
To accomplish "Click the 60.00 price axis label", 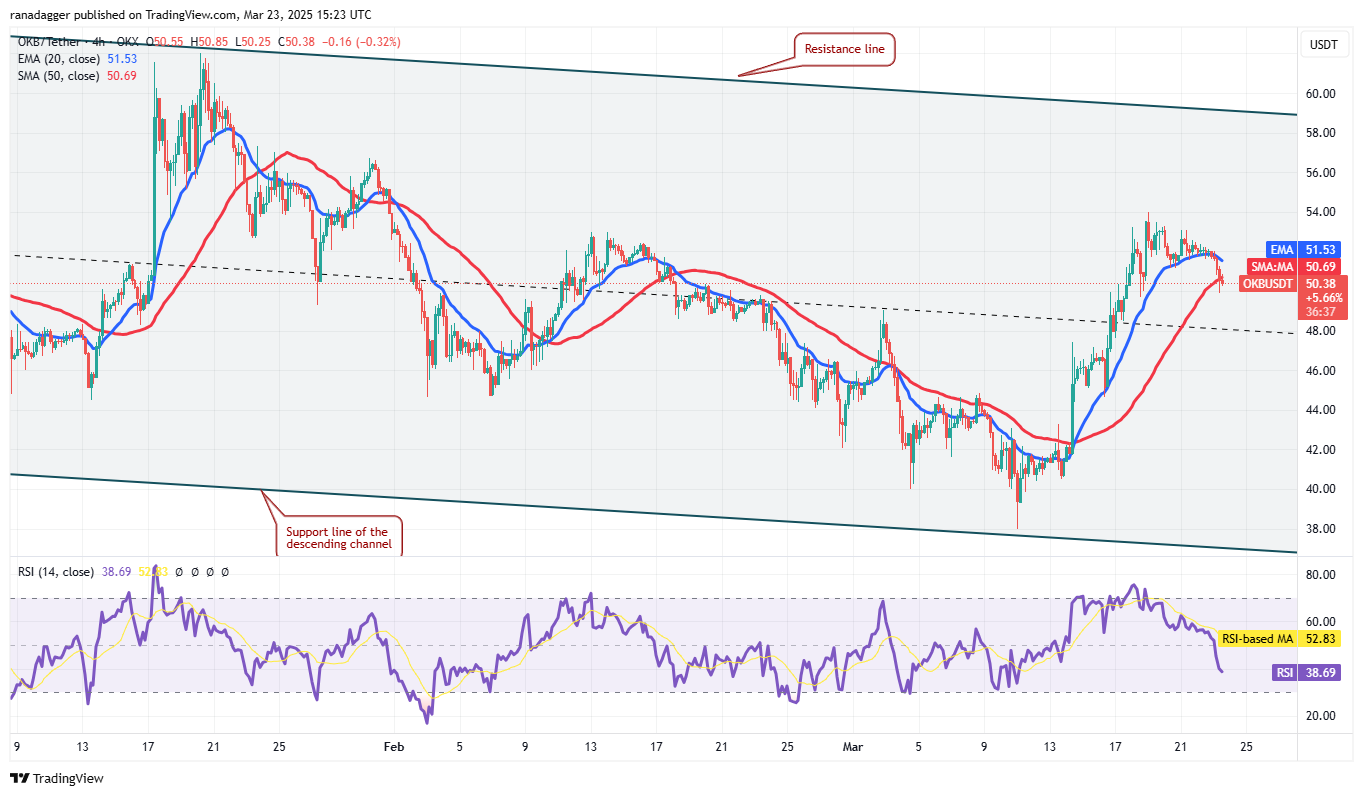I will pyautogui.click(x=1322, y=94).
